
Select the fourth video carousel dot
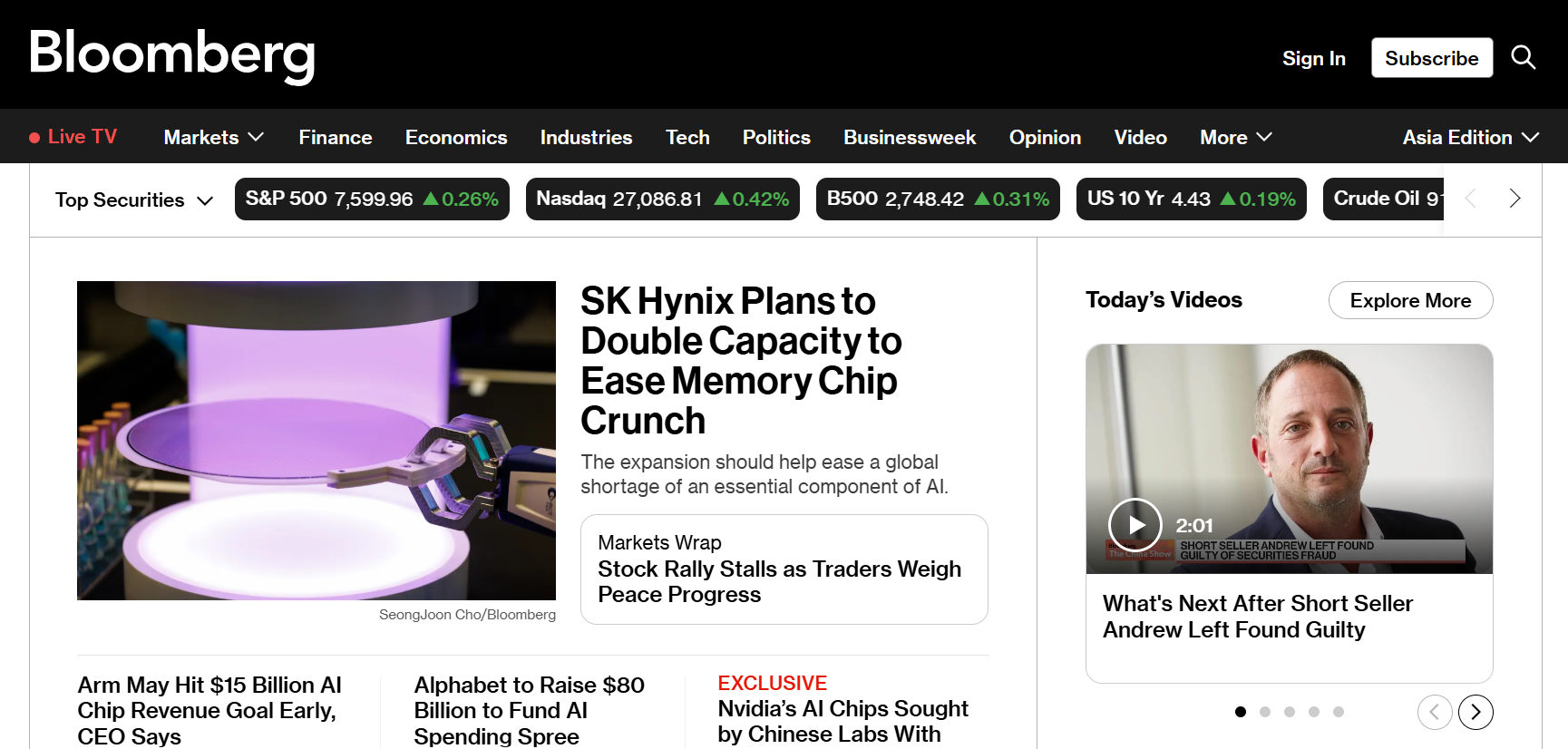[x=1314, y=712]
